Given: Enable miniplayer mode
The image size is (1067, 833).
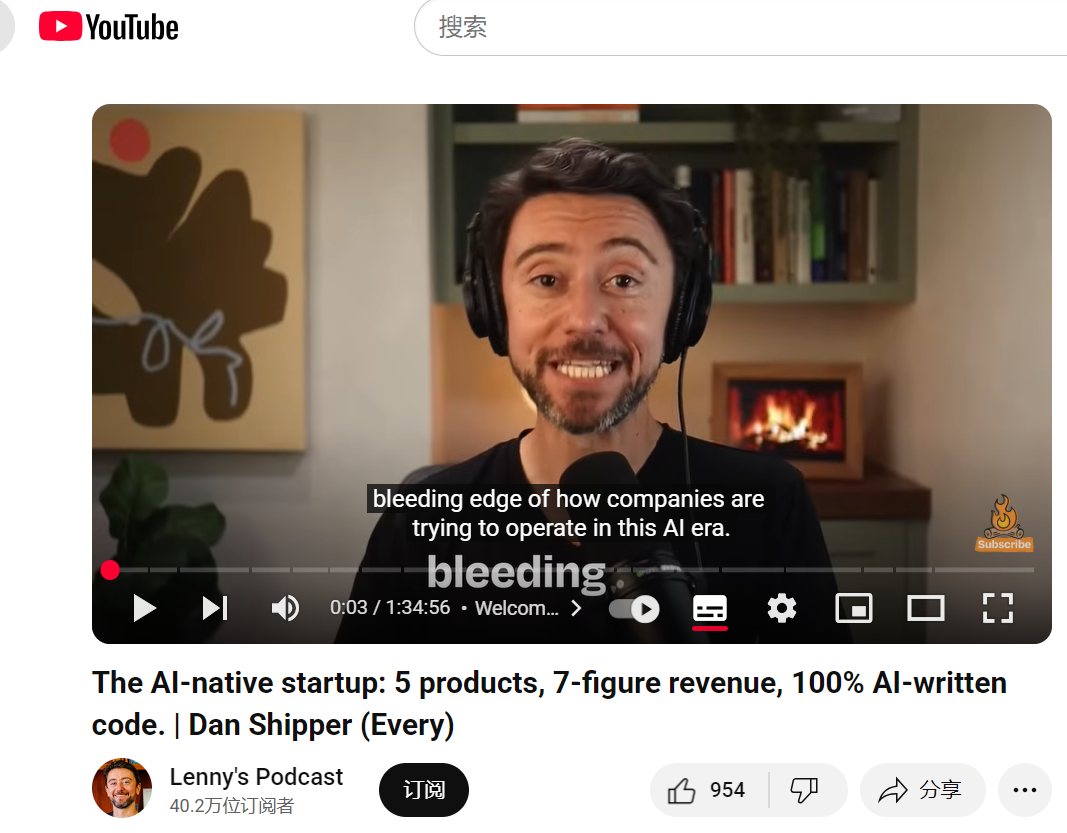Looking at the screenshot, I should (853, 608).
